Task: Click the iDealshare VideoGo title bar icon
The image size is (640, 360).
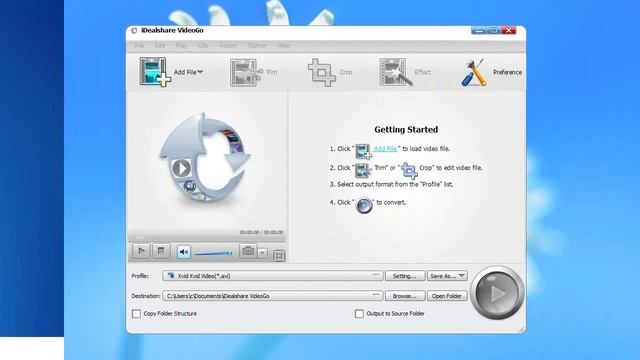Action: (134, 31)
